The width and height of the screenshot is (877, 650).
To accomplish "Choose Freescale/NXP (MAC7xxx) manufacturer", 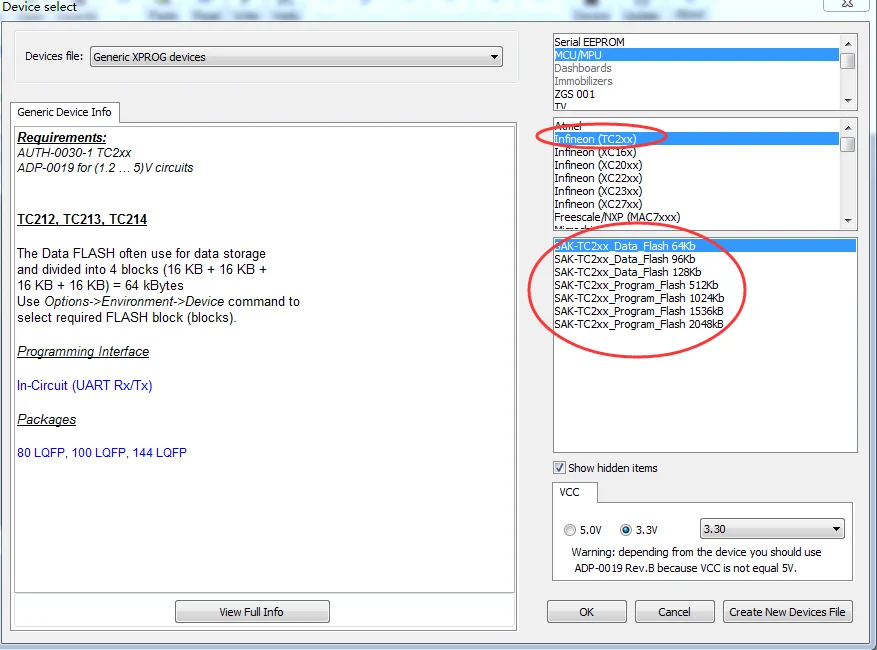I will [x=696, y=217].
